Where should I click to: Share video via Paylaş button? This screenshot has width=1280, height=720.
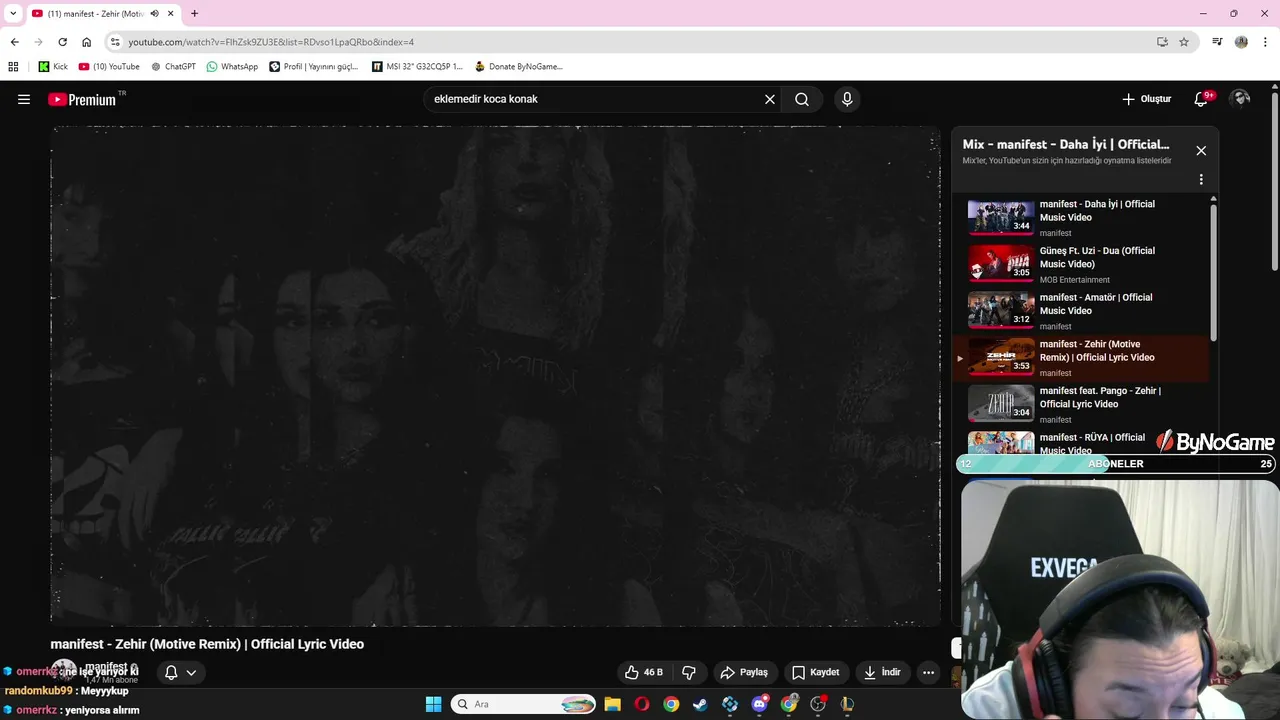tap(745, 672)
